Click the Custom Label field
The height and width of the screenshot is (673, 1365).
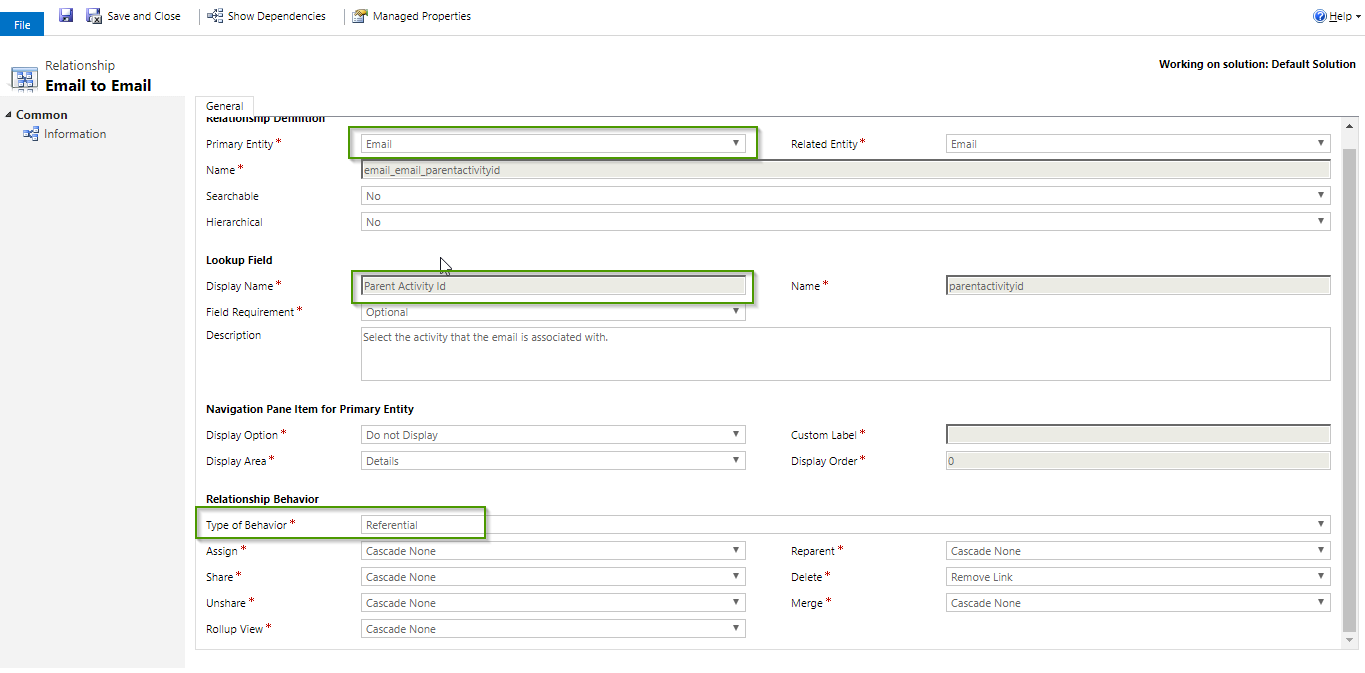click(x=1138, y=435)
